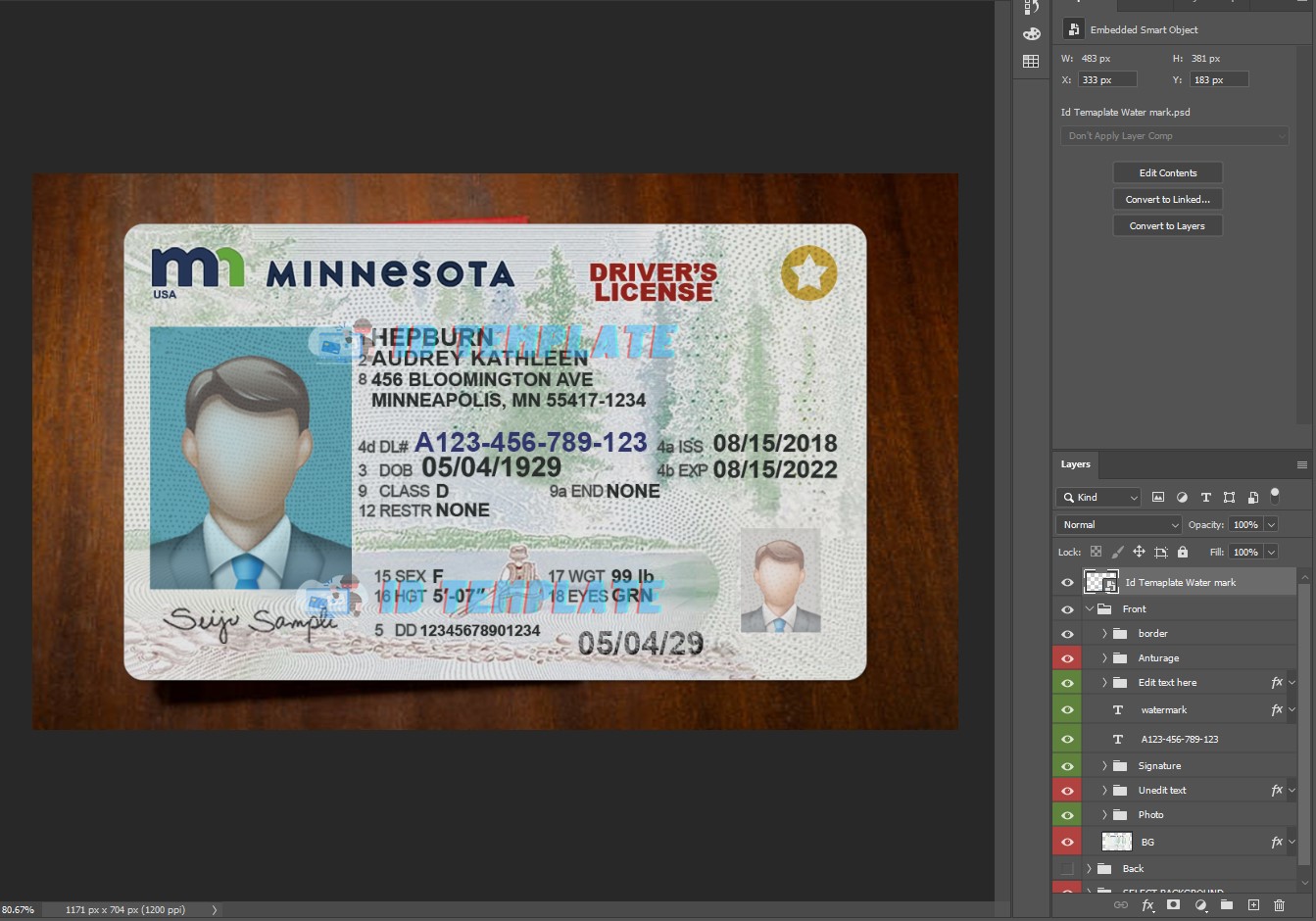Toggle lock all padlock
The width and height of the screenshot is (1316, 921).
[x=1183, y=552]
